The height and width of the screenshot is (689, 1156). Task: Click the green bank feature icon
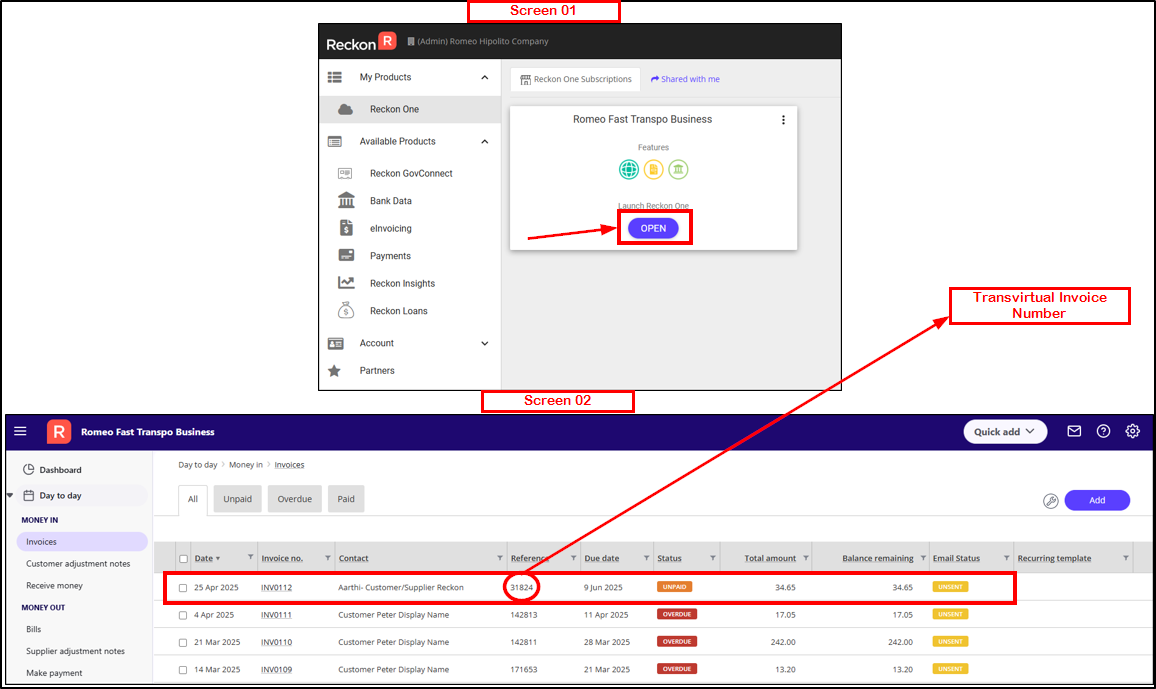click(x=678, y=169)
